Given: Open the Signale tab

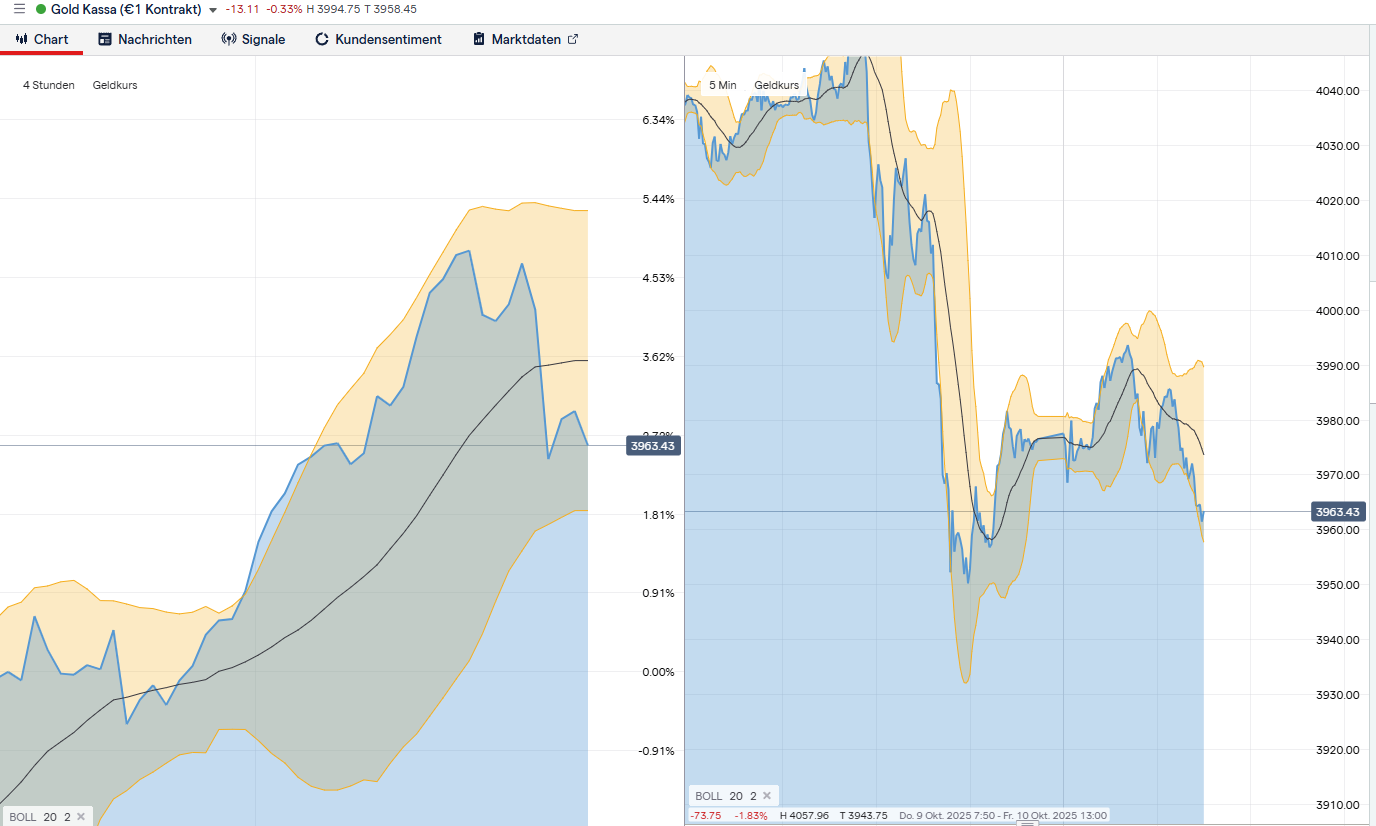Looking at the screenshot, I should tap(253, 39).
